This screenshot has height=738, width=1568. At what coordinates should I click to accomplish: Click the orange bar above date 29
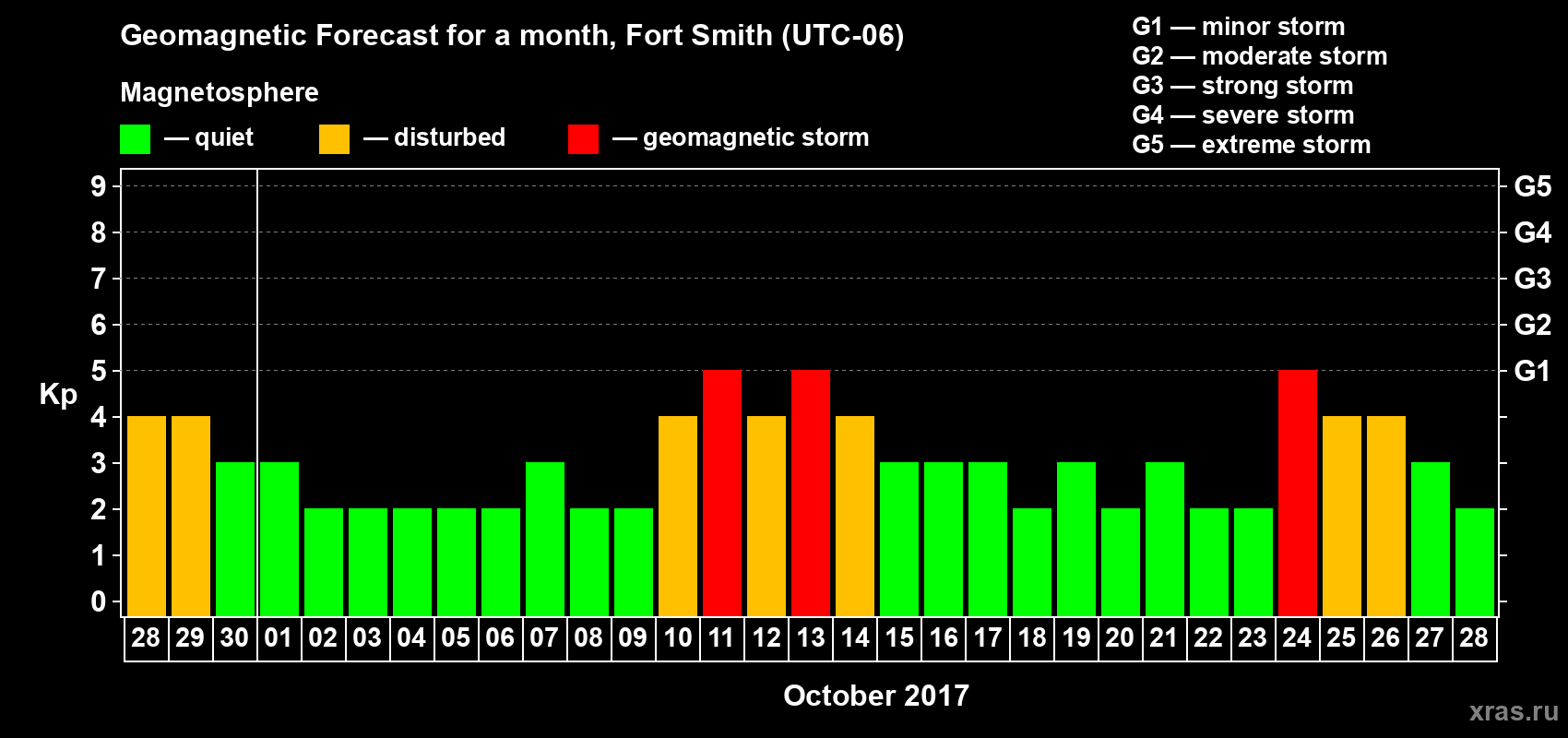191,516
